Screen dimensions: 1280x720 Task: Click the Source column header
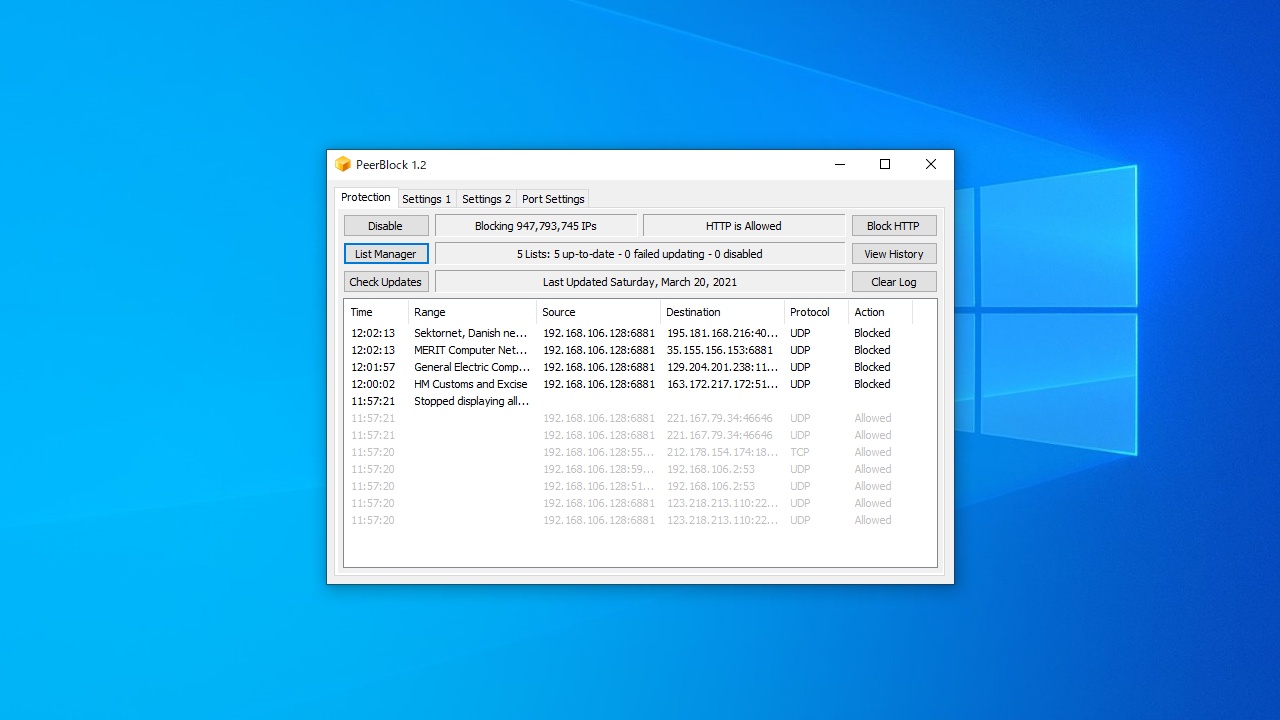click(x=598, y=312)
